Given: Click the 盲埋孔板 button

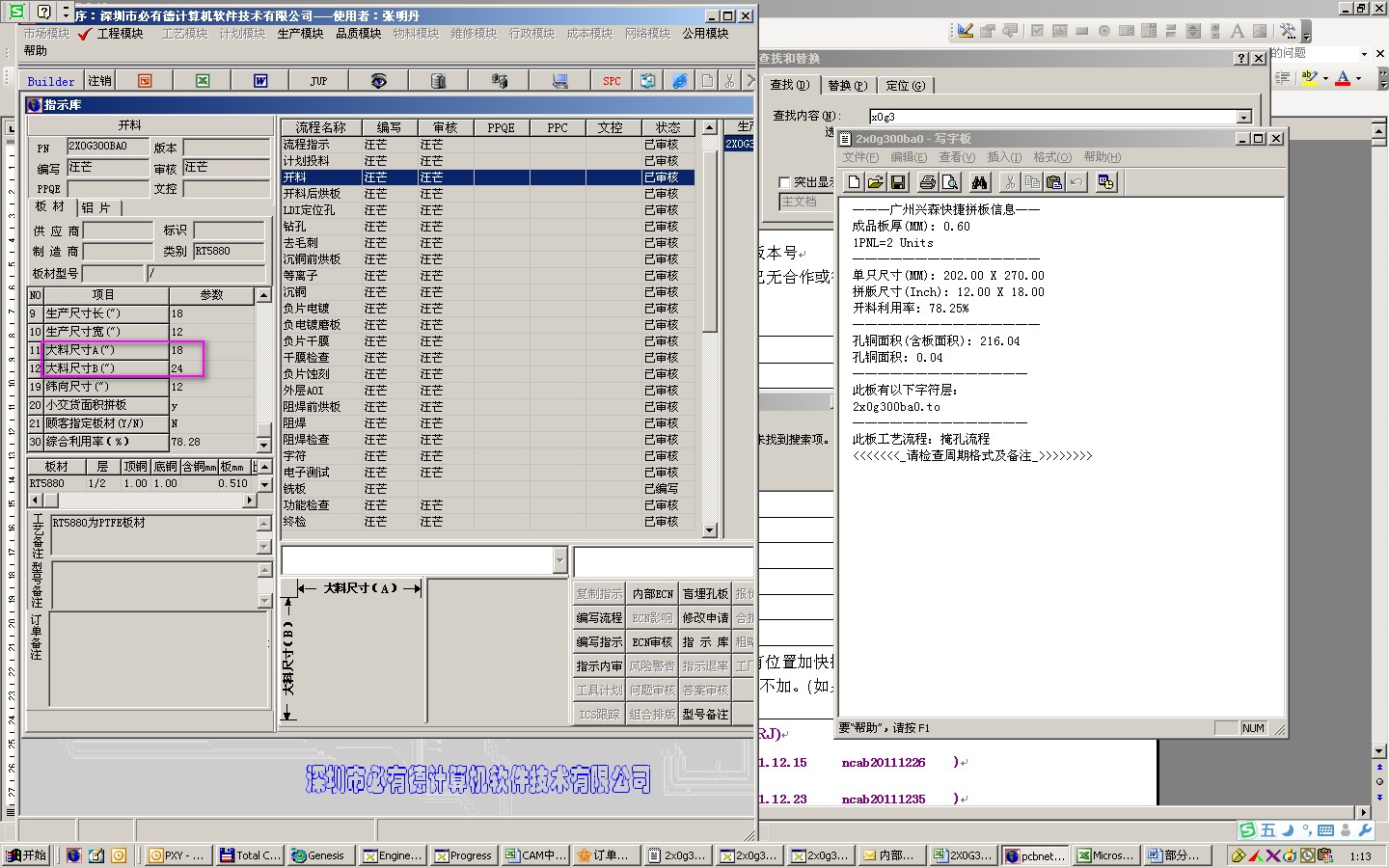Looking at the screenshot, I should point(705,594).
